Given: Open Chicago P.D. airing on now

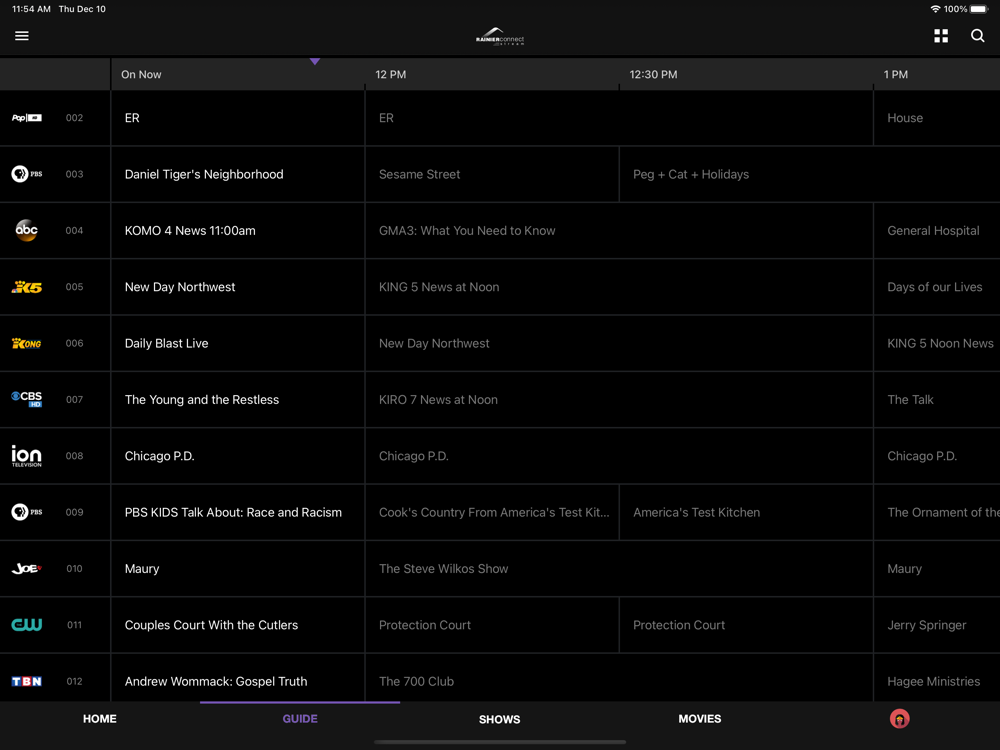Looking at the screenshot, I should (x=238, y=456).
